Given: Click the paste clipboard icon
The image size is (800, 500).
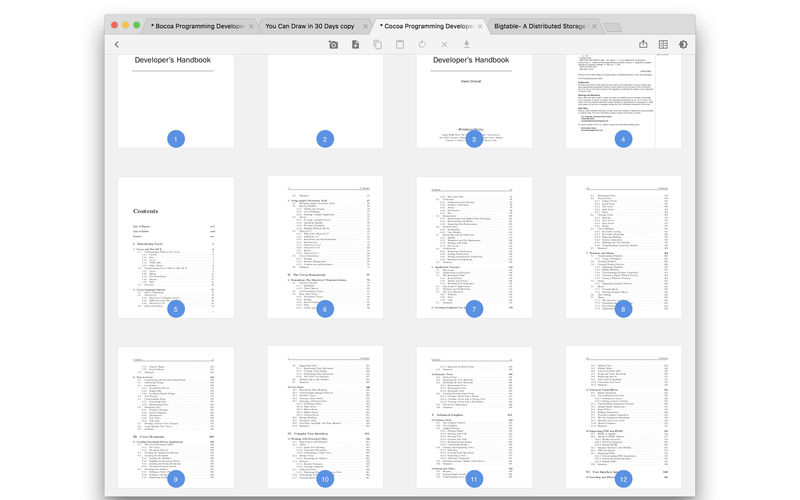Looking at the screenshot, I should tap(400, 44).
